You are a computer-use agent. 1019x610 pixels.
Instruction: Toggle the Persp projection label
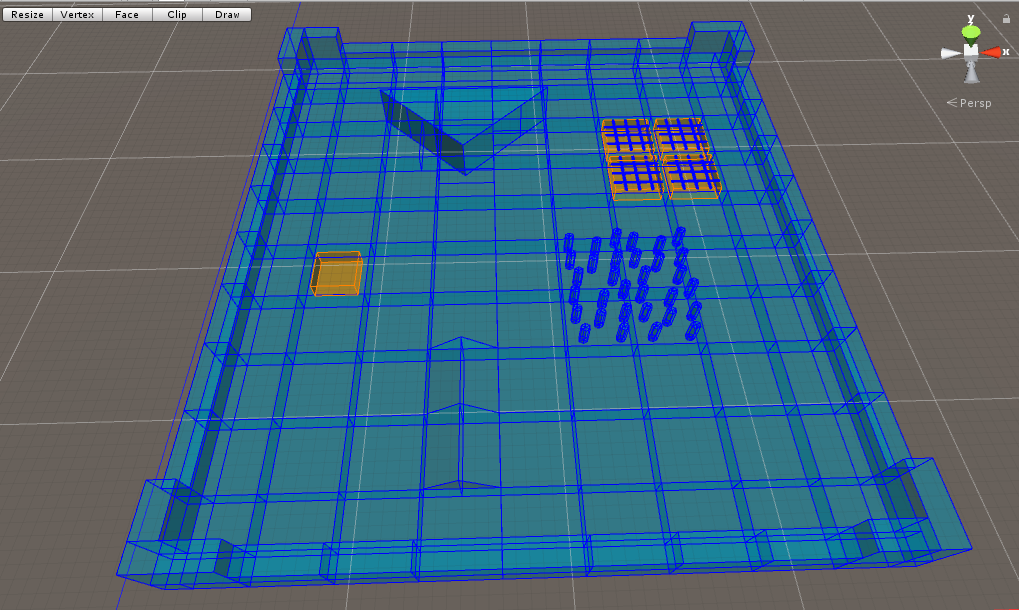point(969,103)
